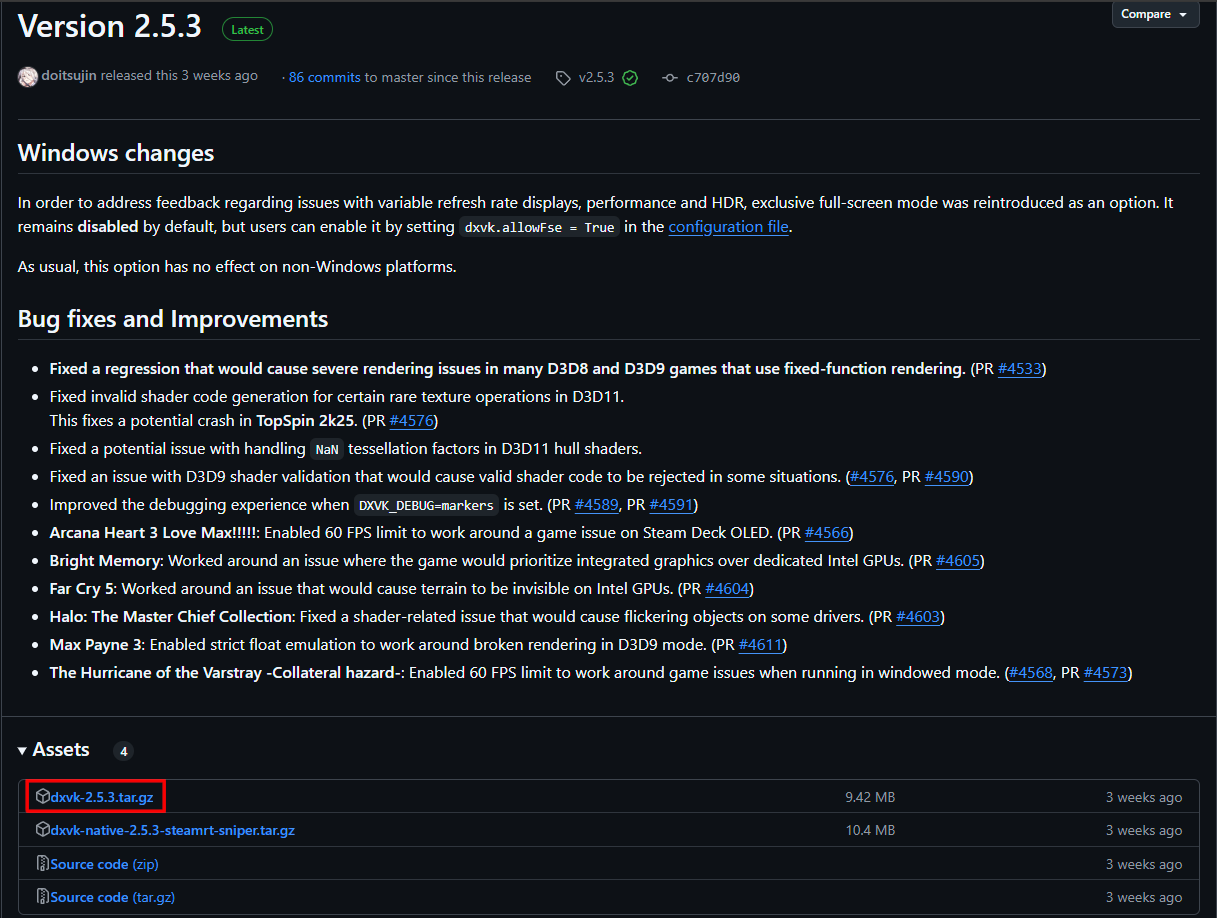Open commit c707d90

713,78
